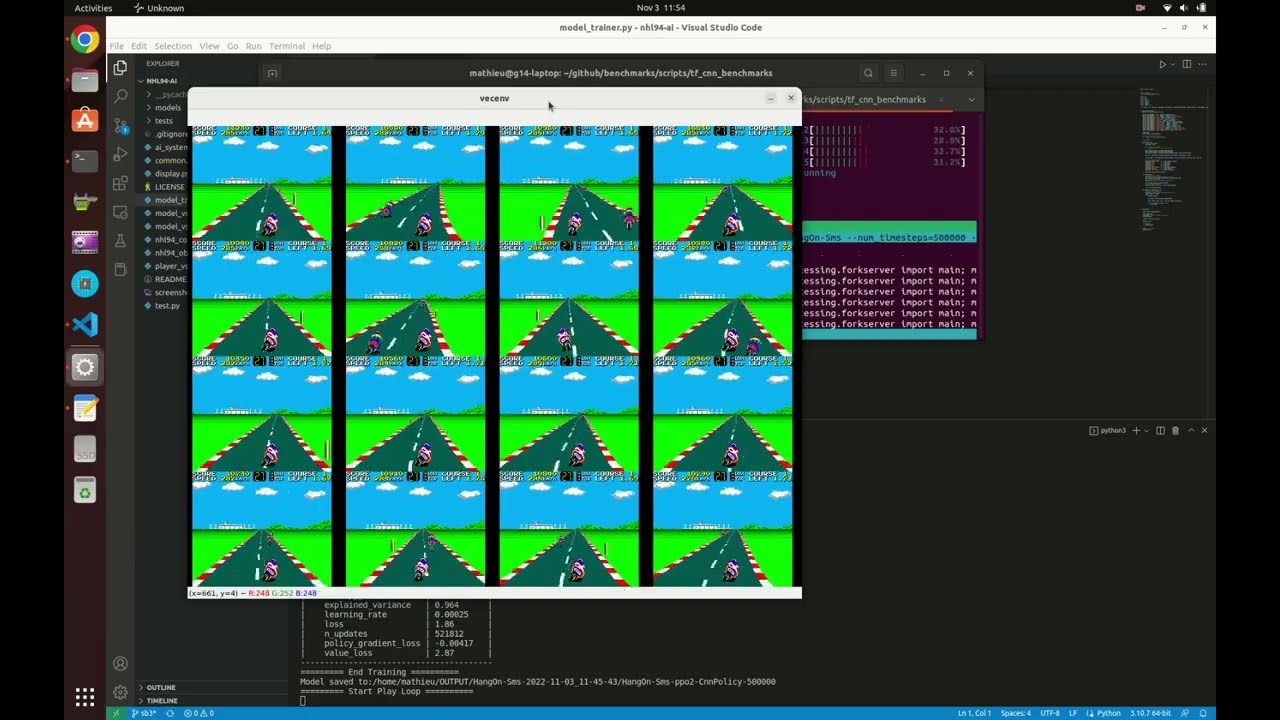Open test.py in the explorer
1280x720 pixels.
pos(167,305)
